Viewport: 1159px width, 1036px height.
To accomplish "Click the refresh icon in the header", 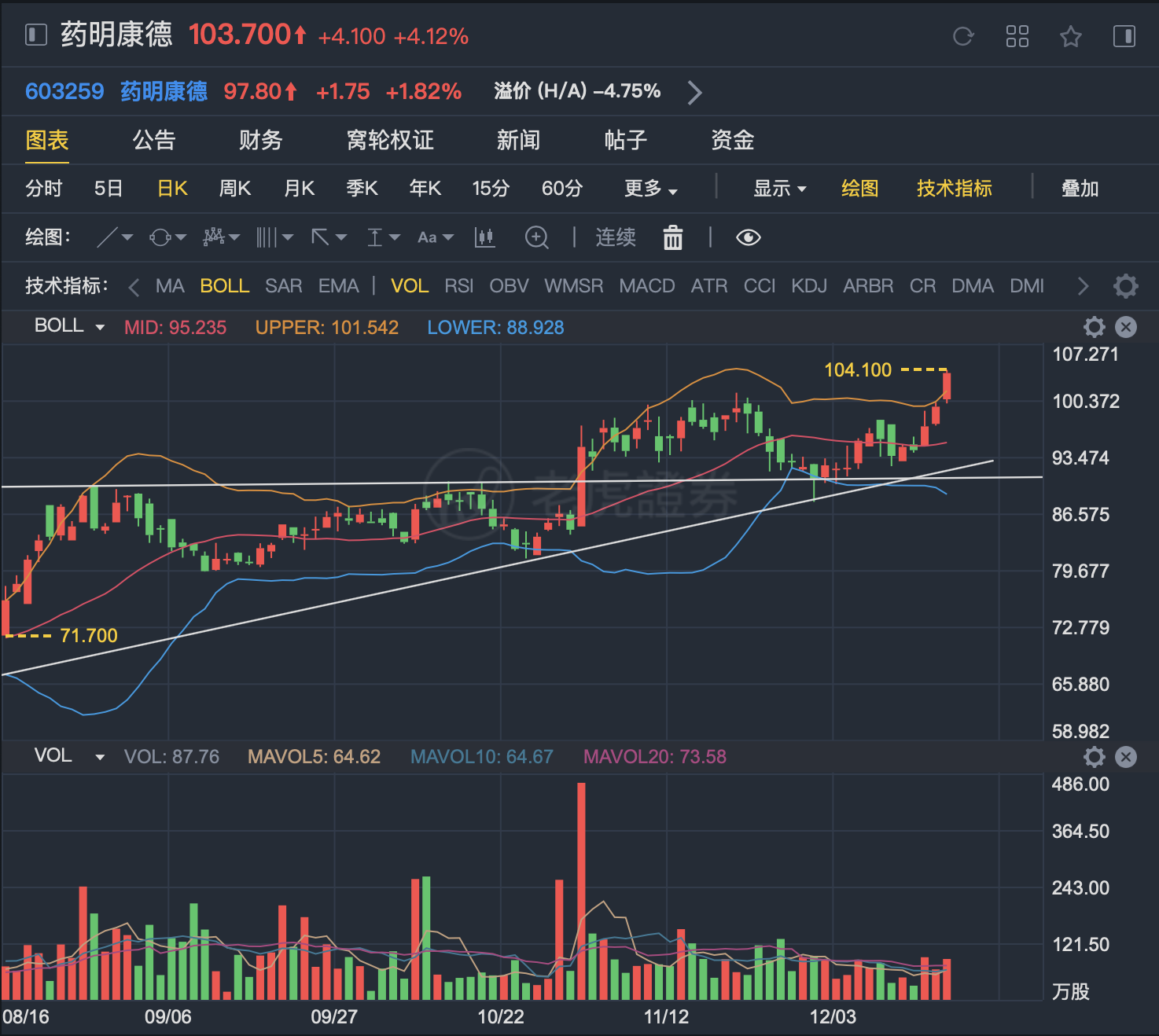I will (x=963, y=36).
